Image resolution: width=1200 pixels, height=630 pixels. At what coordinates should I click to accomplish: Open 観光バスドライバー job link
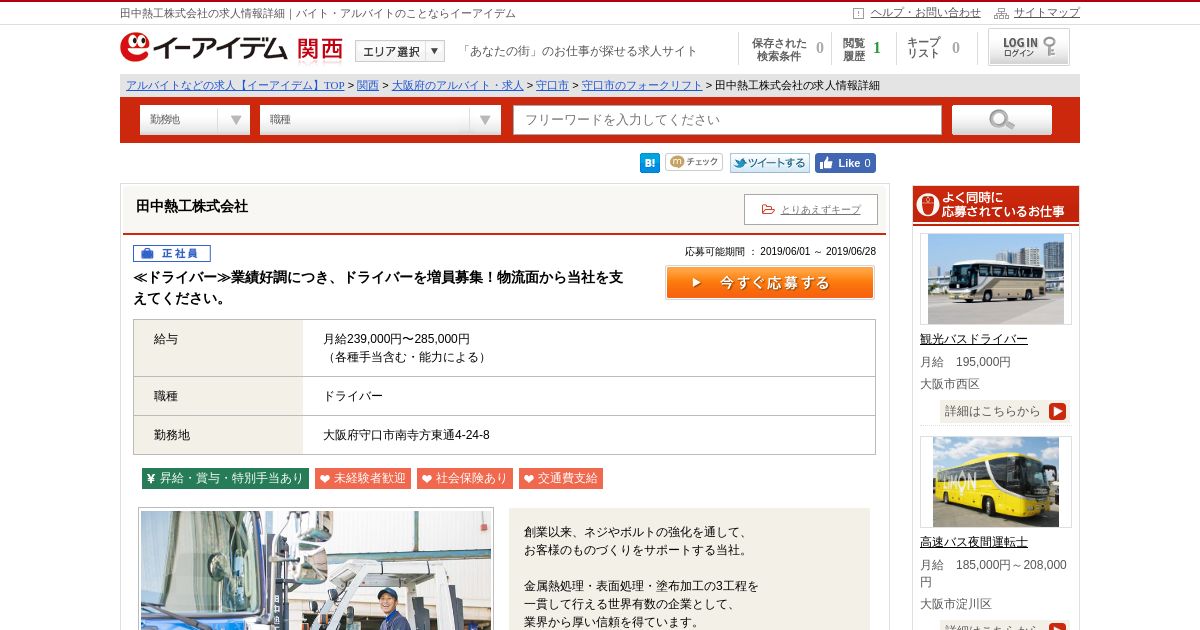pyautogui.click(x=974, y=339)
